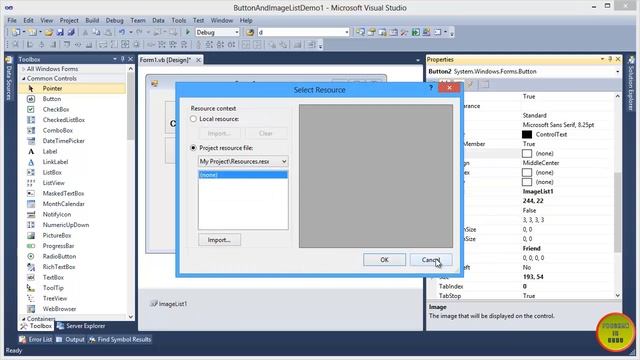Click the Save All toolbar icon
The height and width of the screenshot is (360, 640).
71,32
